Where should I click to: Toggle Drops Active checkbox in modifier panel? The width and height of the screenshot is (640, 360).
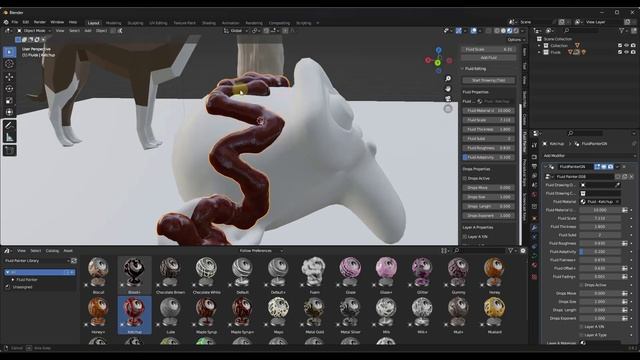pos(581,285)
